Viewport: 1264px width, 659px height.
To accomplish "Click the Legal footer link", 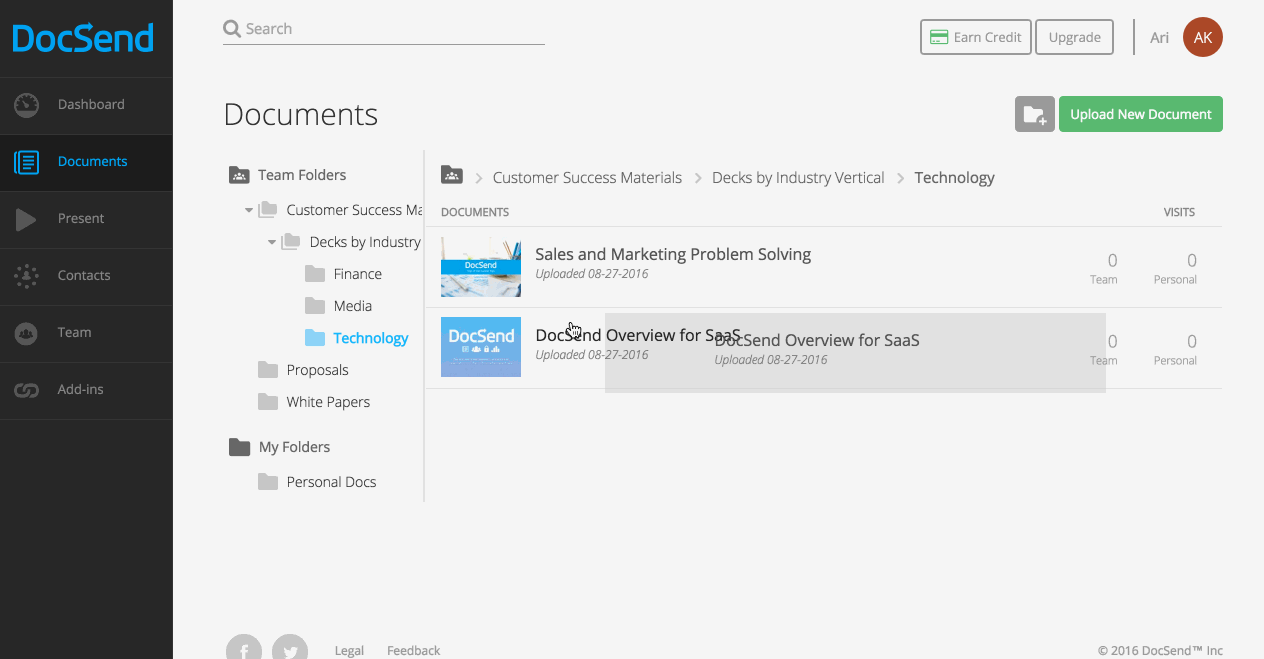I will [x=349, y=650].
